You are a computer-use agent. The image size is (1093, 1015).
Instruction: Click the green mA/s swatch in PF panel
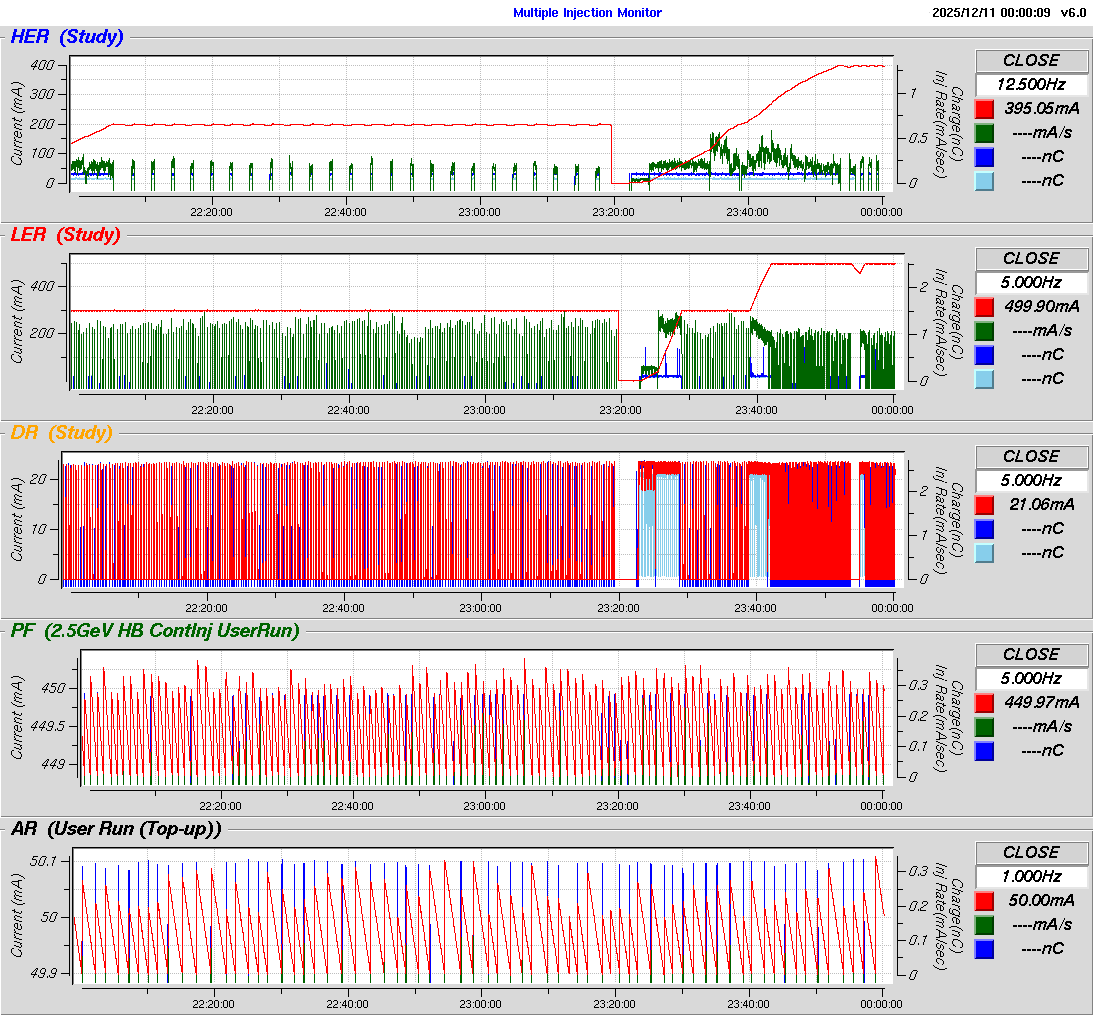tap(984, 727)
